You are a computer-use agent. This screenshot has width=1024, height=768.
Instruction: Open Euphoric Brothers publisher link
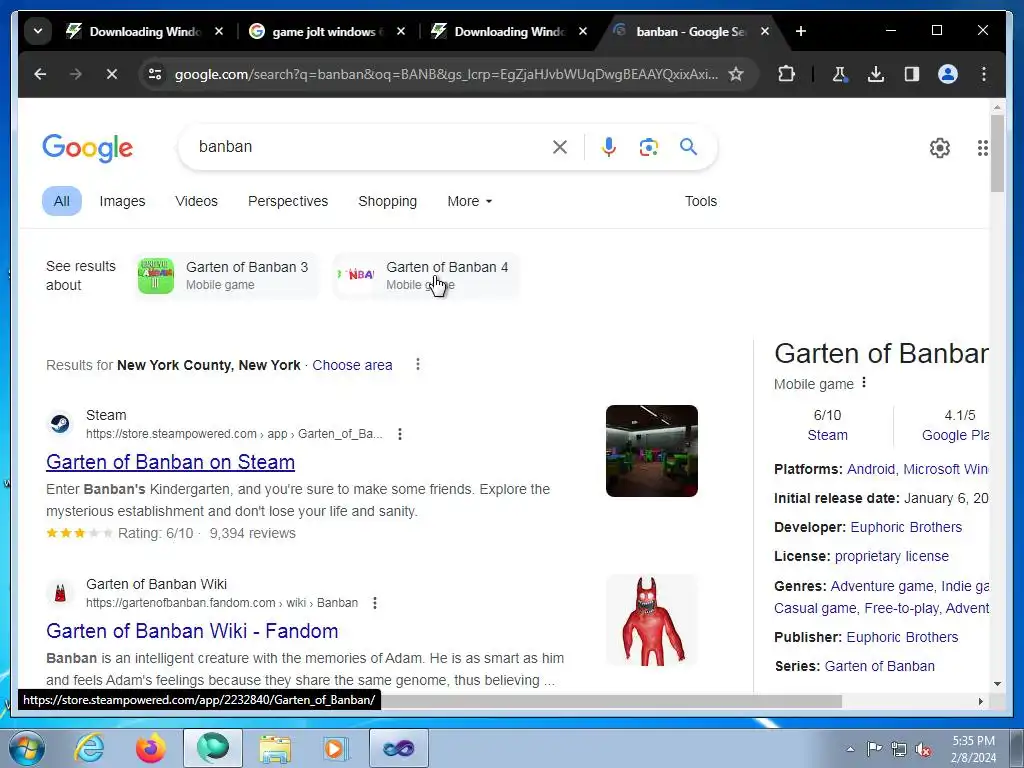click(x=902, y=637)
